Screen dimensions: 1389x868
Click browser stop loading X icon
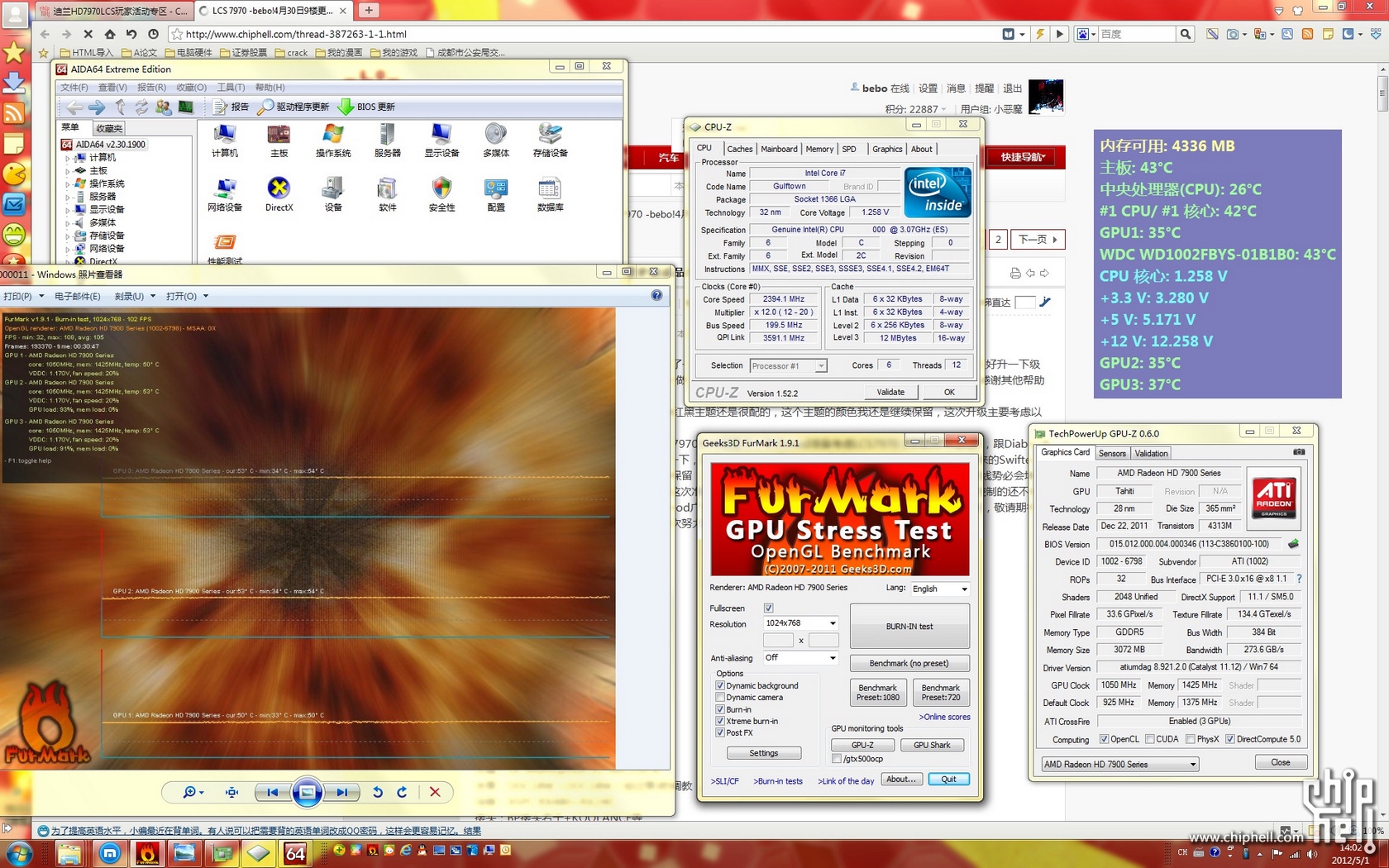pos(88,34)
